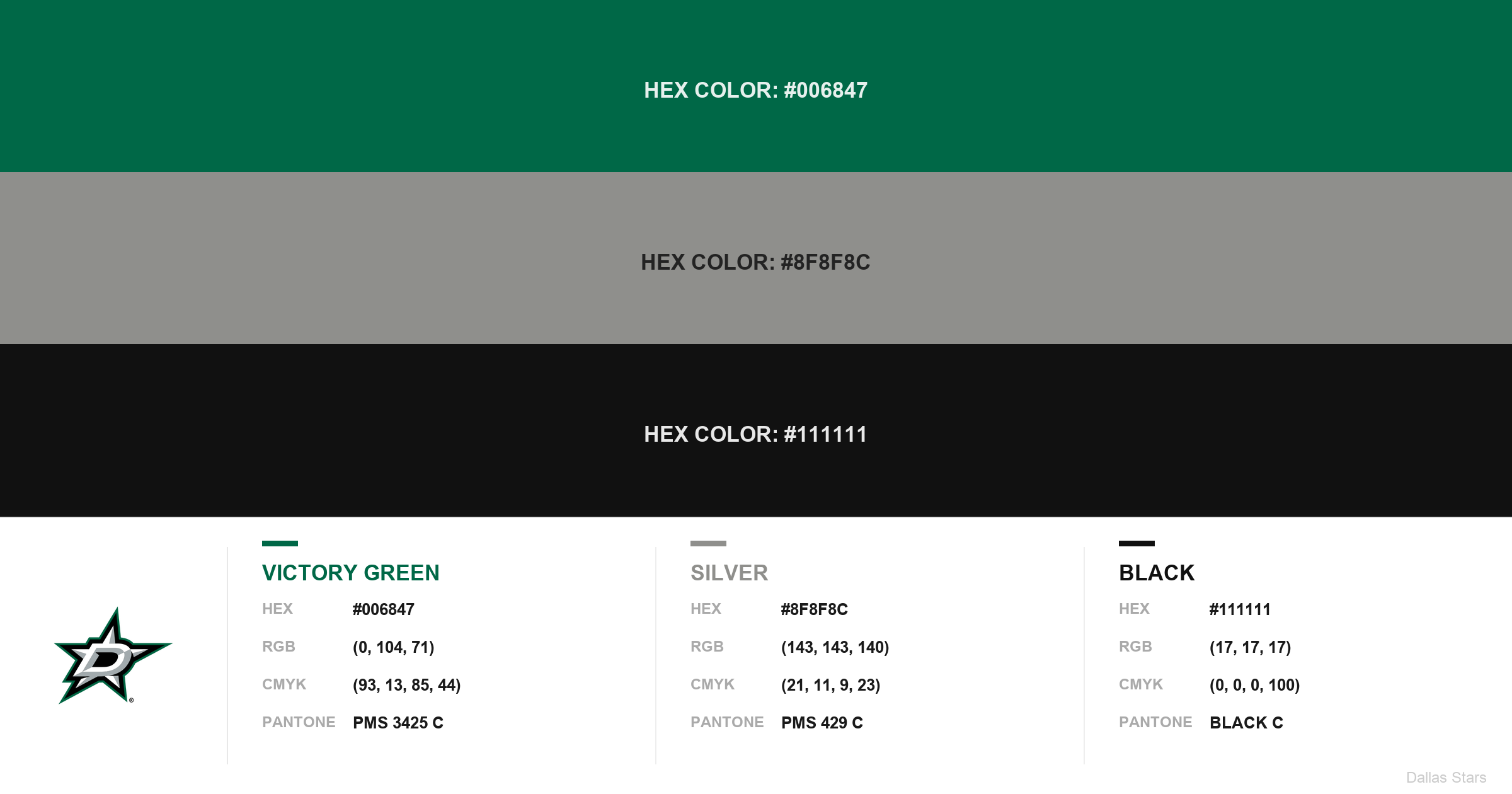Click the Dallas Stars logo

(113, 655)
